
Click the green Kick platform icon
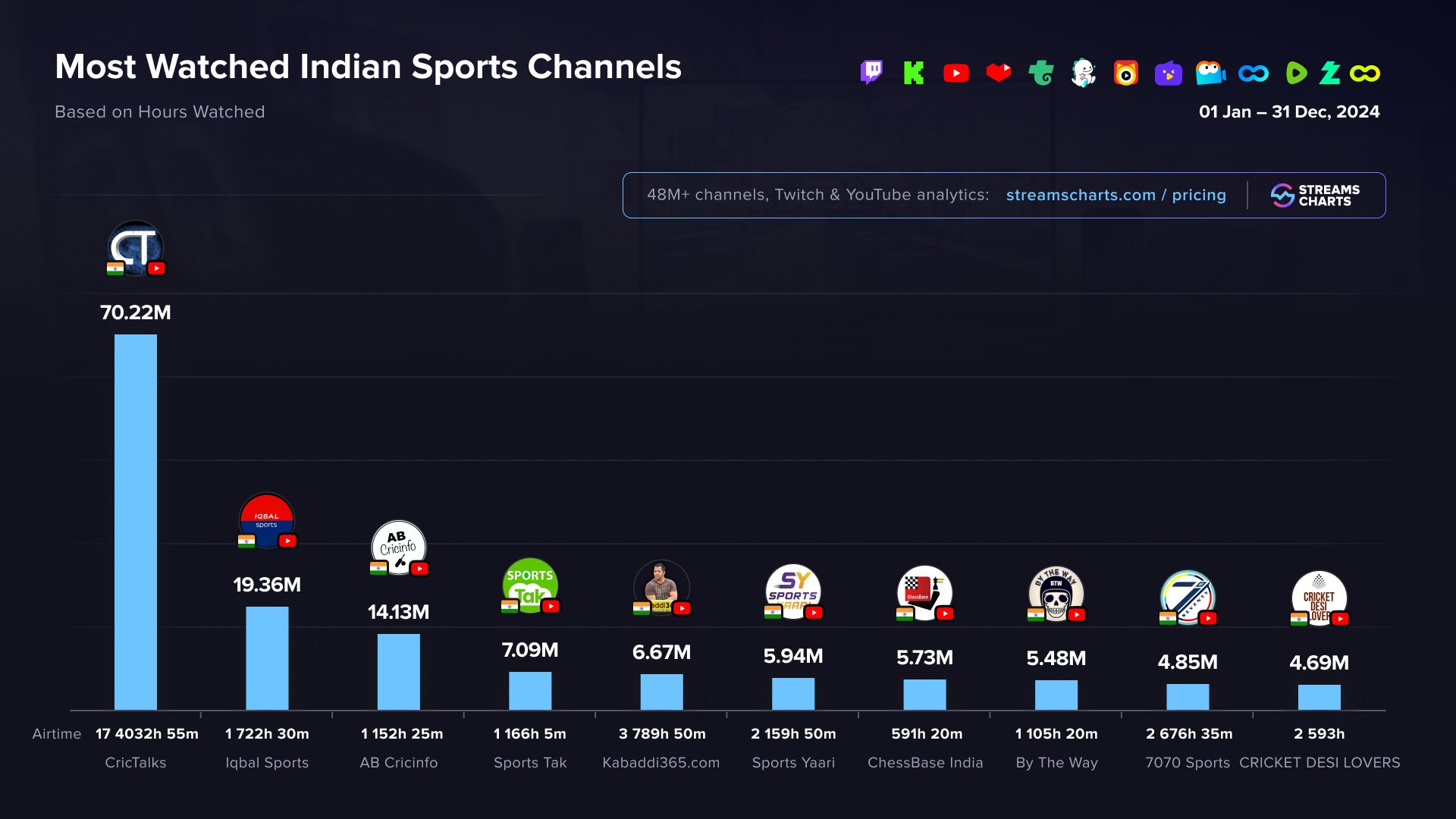(x=914, y=73)
